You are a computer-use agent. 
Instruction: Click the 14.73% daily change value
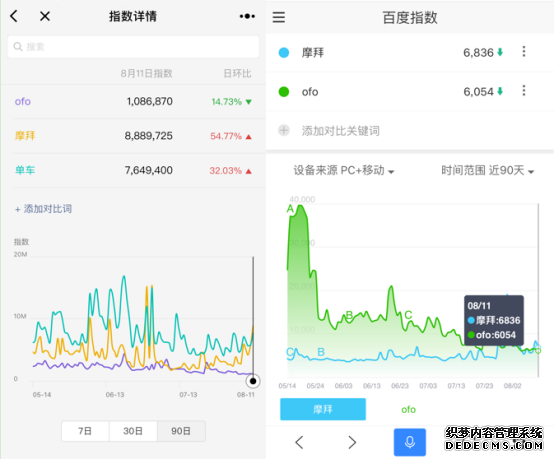[226, 102]
